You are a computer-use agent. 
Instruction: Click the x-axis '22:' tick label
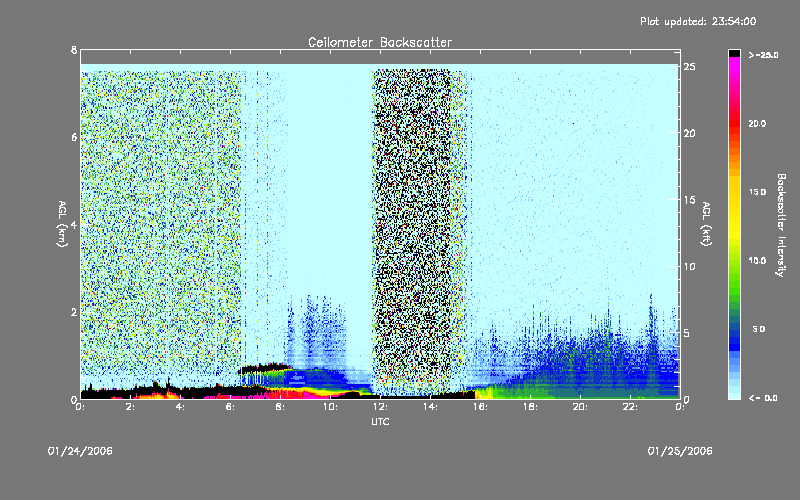(630, 407)
